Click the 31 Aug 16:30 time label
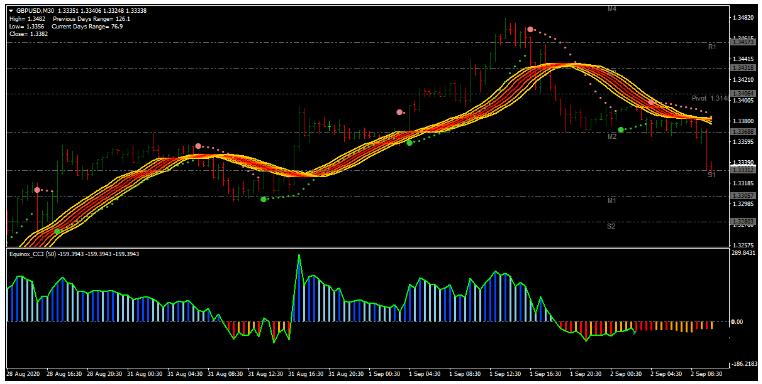This screenshot has height=384, width=762. 306,374
